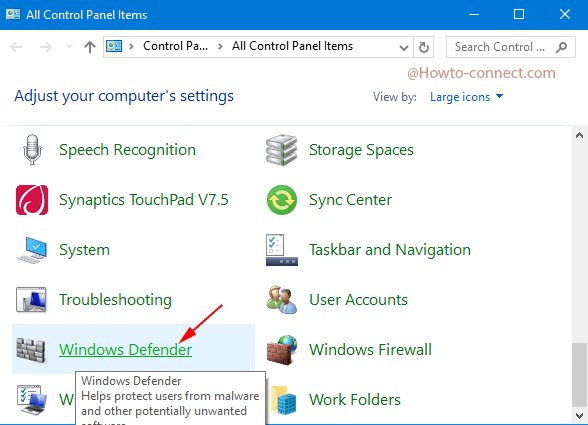Refresh the Control Panel view

[x=424, y=47]
